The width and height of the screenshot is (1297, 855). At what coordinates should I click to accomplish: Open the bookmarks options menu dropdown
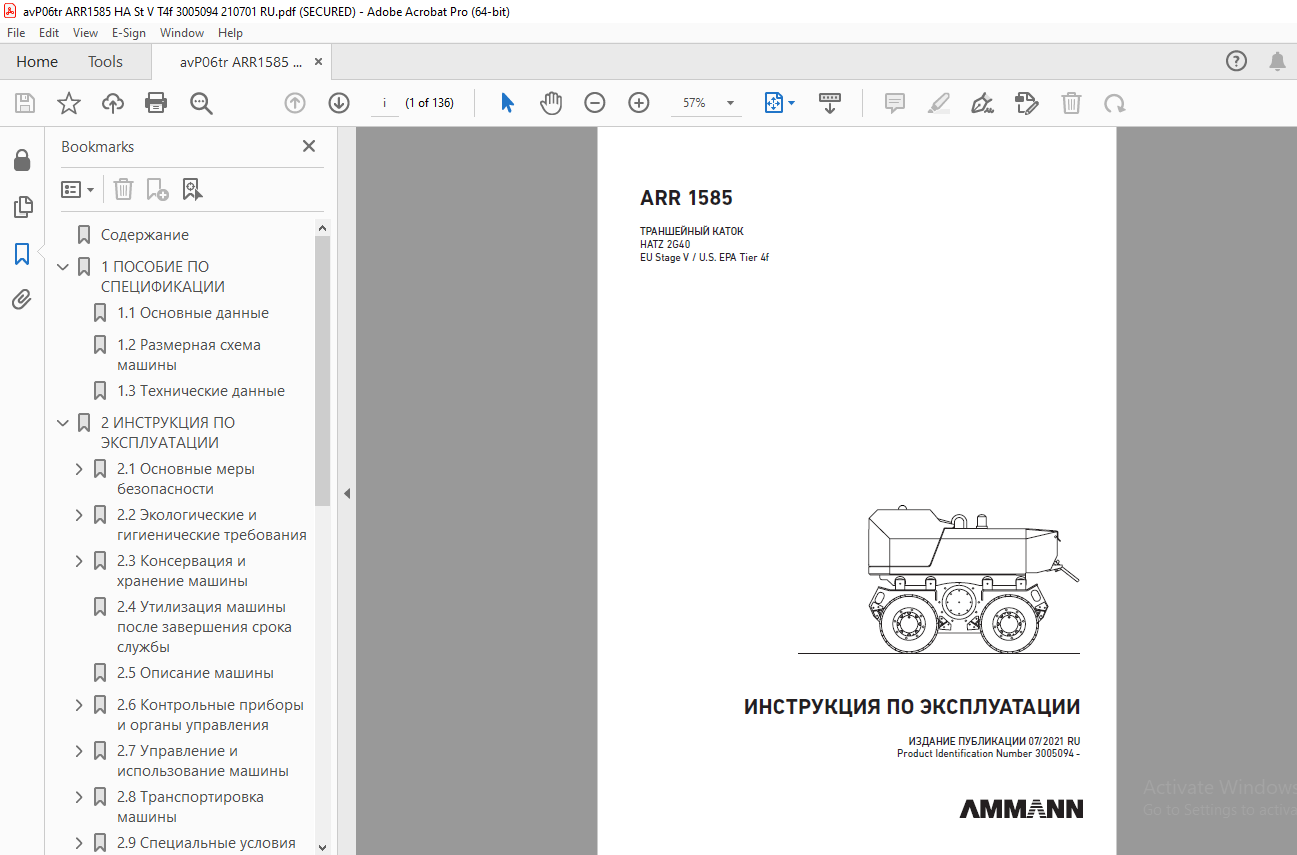[x=77, y=189]
